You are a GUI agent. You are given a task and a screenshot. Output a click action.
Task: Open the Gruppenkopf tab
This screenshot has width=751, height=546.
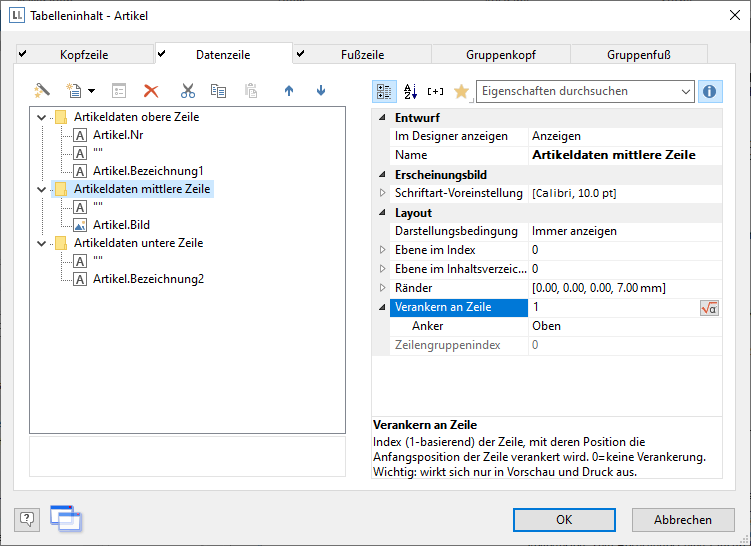pyautogui.click(x=500, y=55)
